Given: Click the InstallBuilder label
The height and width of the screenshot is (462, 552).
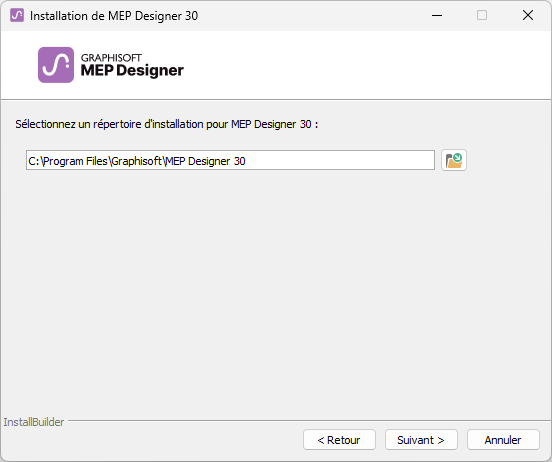Looking at the screenshot, I should coord(34,422).
